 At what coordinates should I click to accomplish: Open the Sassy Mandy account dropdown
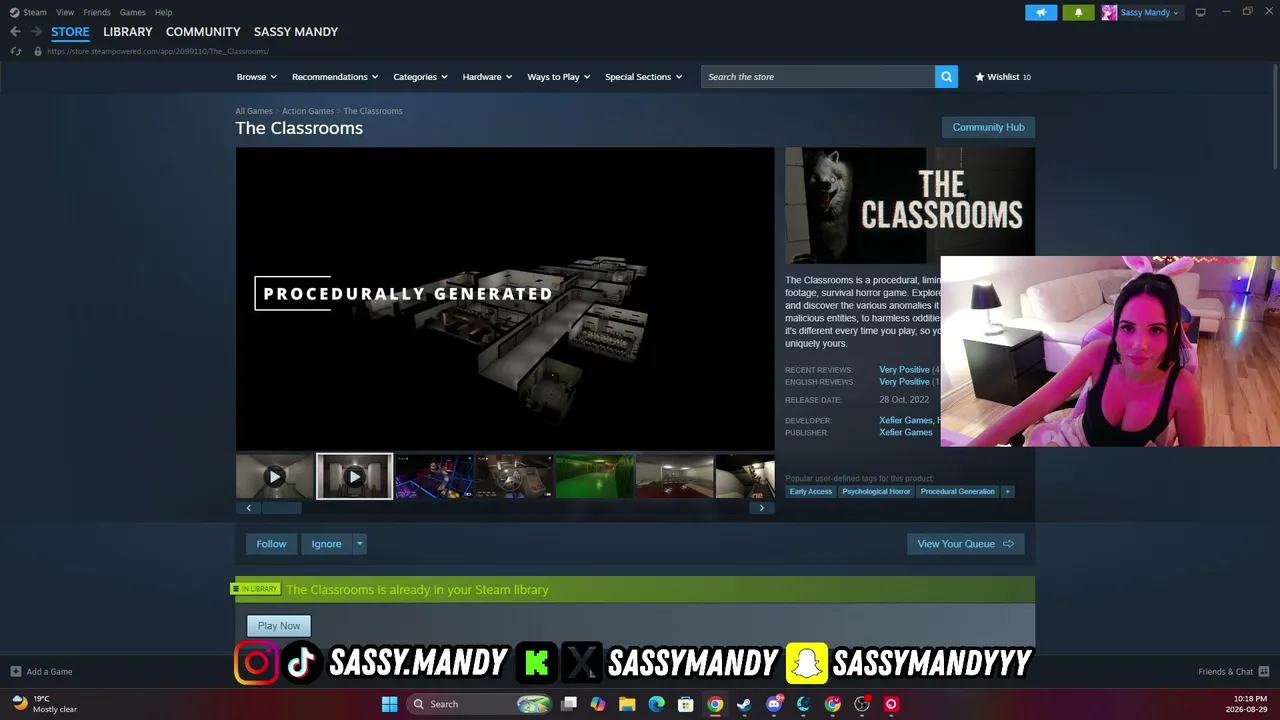point(1149,12)
